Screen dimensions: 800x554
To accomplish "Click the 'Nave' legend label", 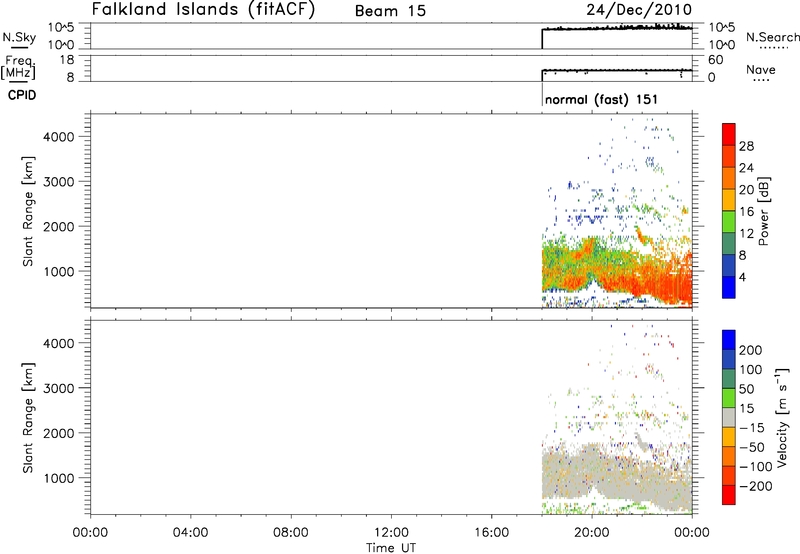I will point(761,70).
